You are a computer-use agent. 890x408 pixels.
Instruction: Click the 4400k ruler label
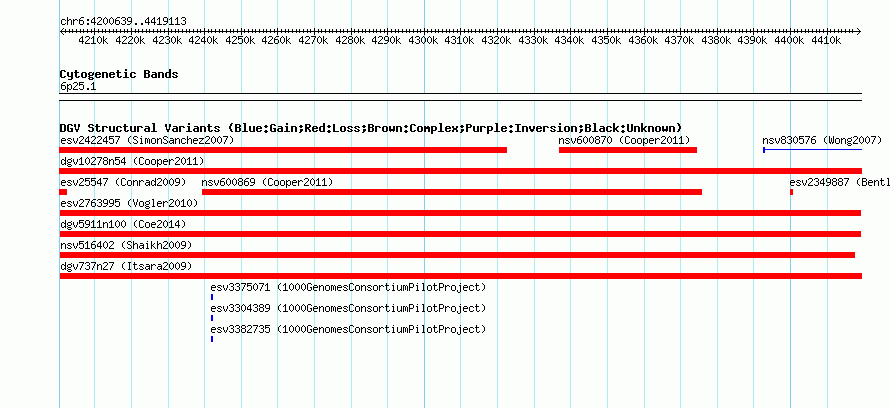click(790, 41)
